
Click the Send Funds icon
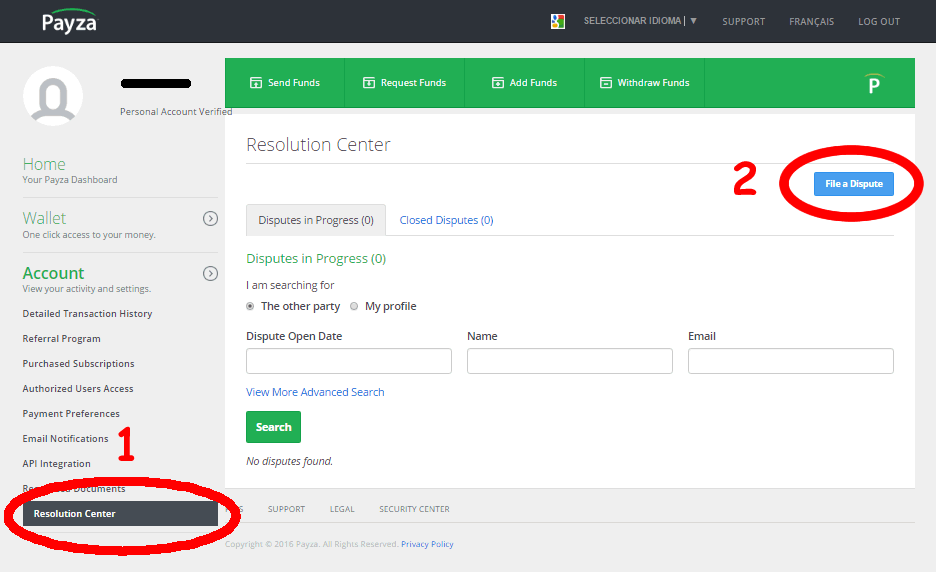coord(255,83)
